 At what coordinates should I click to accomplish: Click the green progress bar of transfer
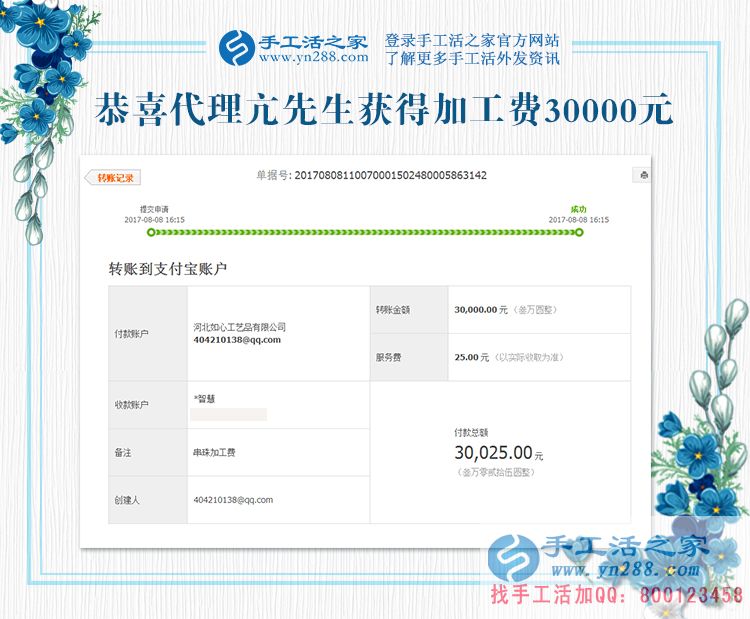pos(365,232)
